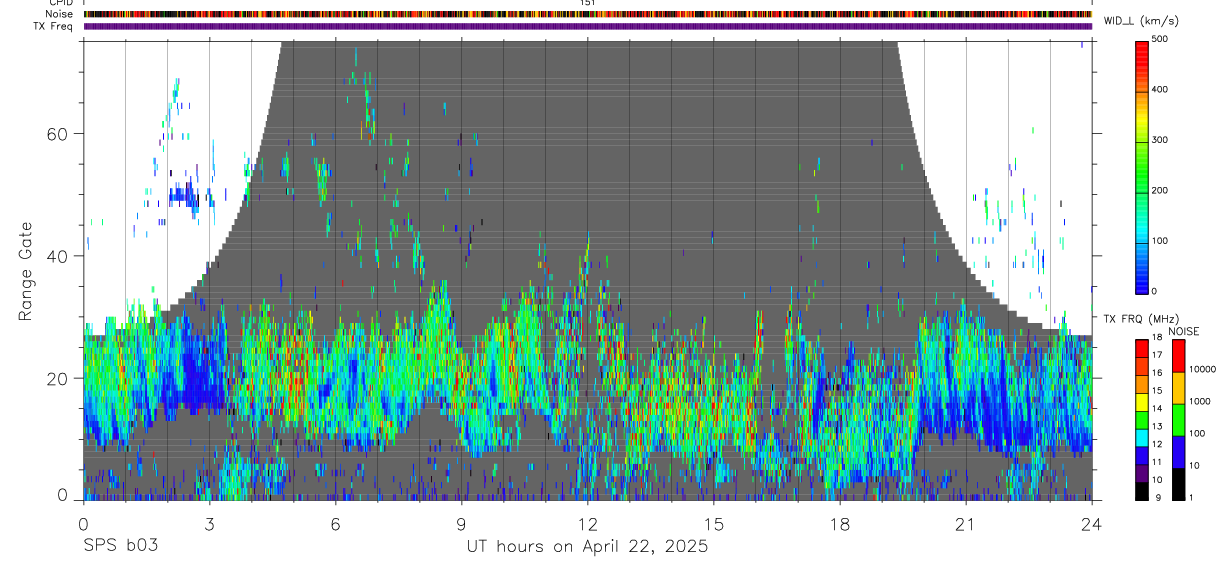Click the 3 UT hour axis label
The width and height of the screenshot is (1228, 567).
pyautogui.click(x=209, y=523)
